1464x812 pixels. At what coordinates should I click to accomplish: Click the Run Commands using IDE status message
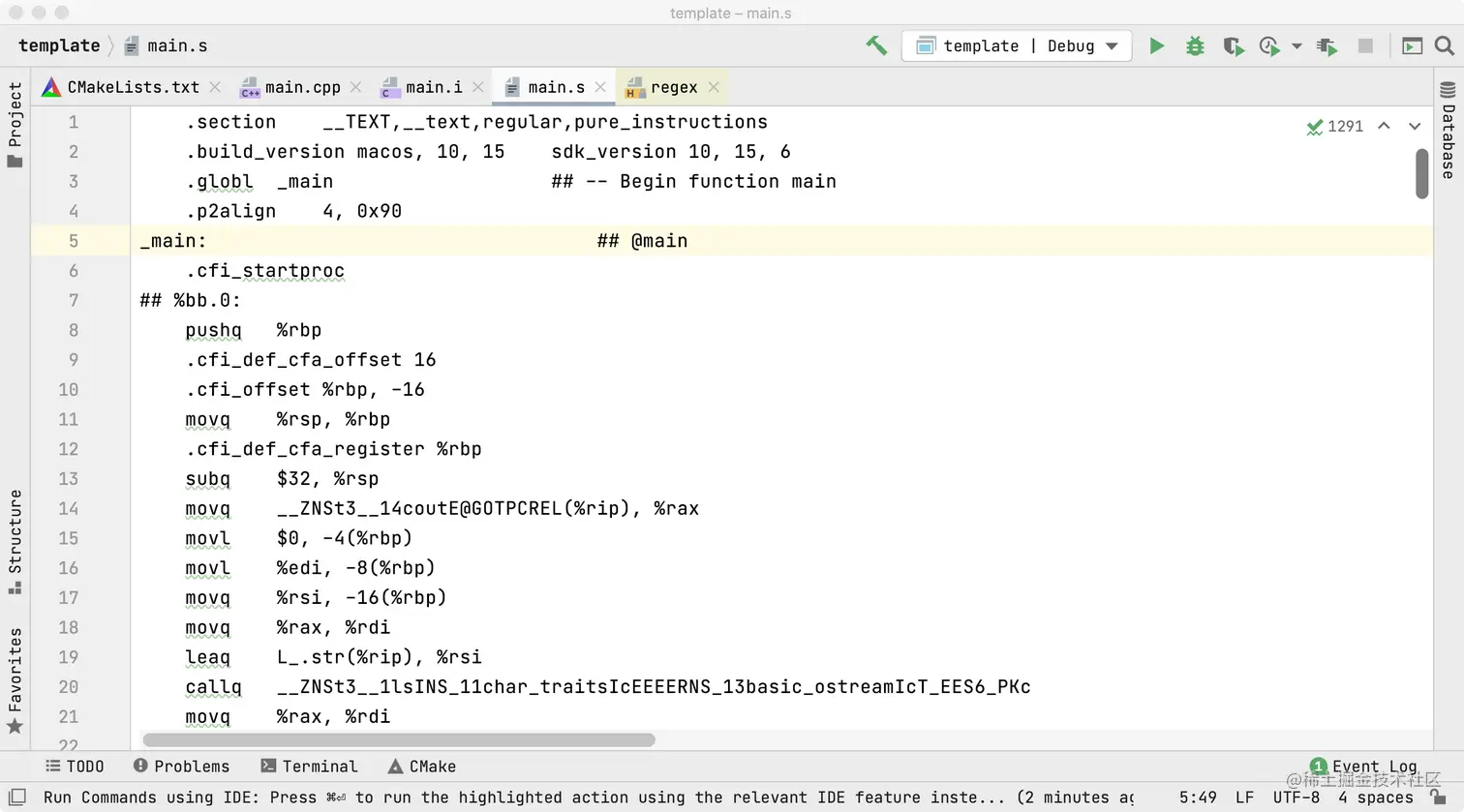589,797
